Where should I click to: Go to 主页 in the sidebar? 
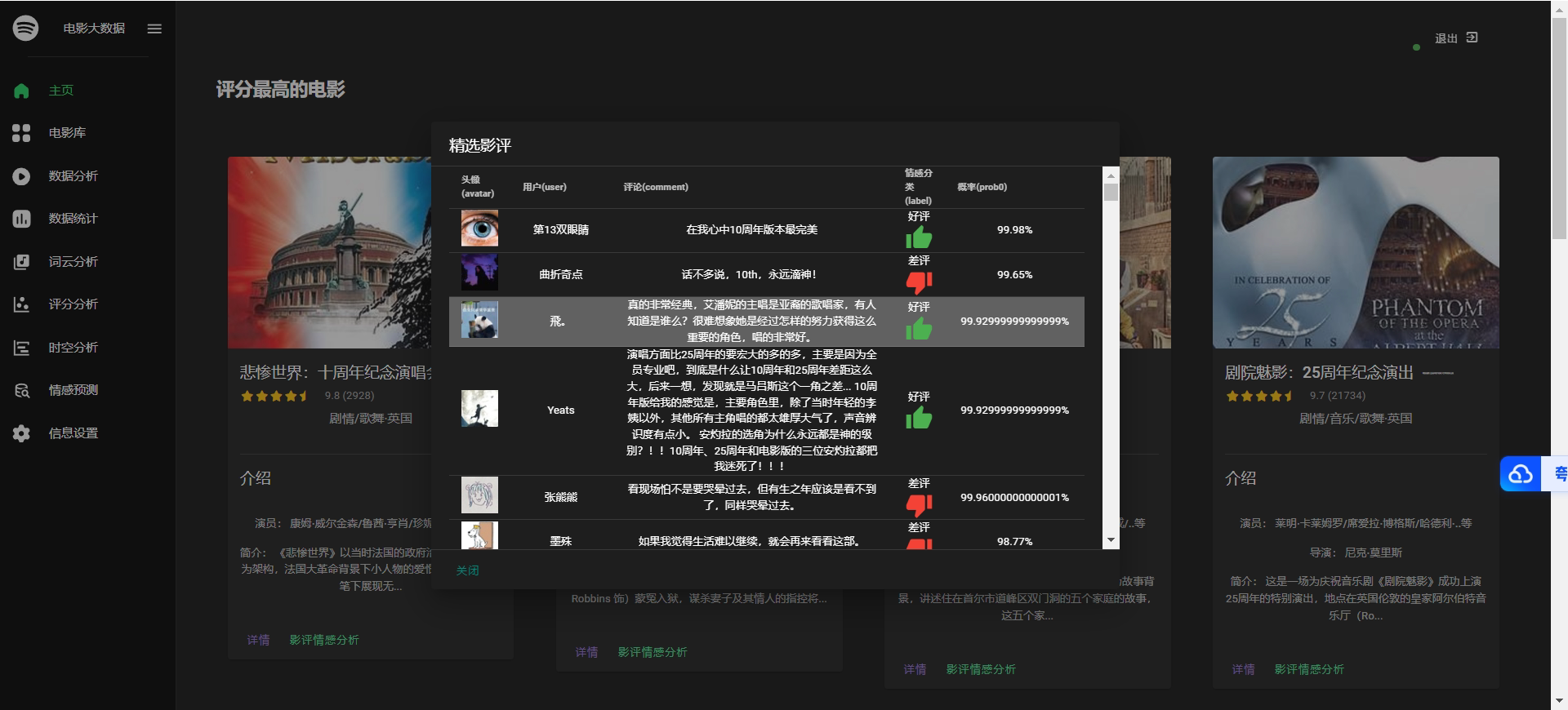[61, 91]
